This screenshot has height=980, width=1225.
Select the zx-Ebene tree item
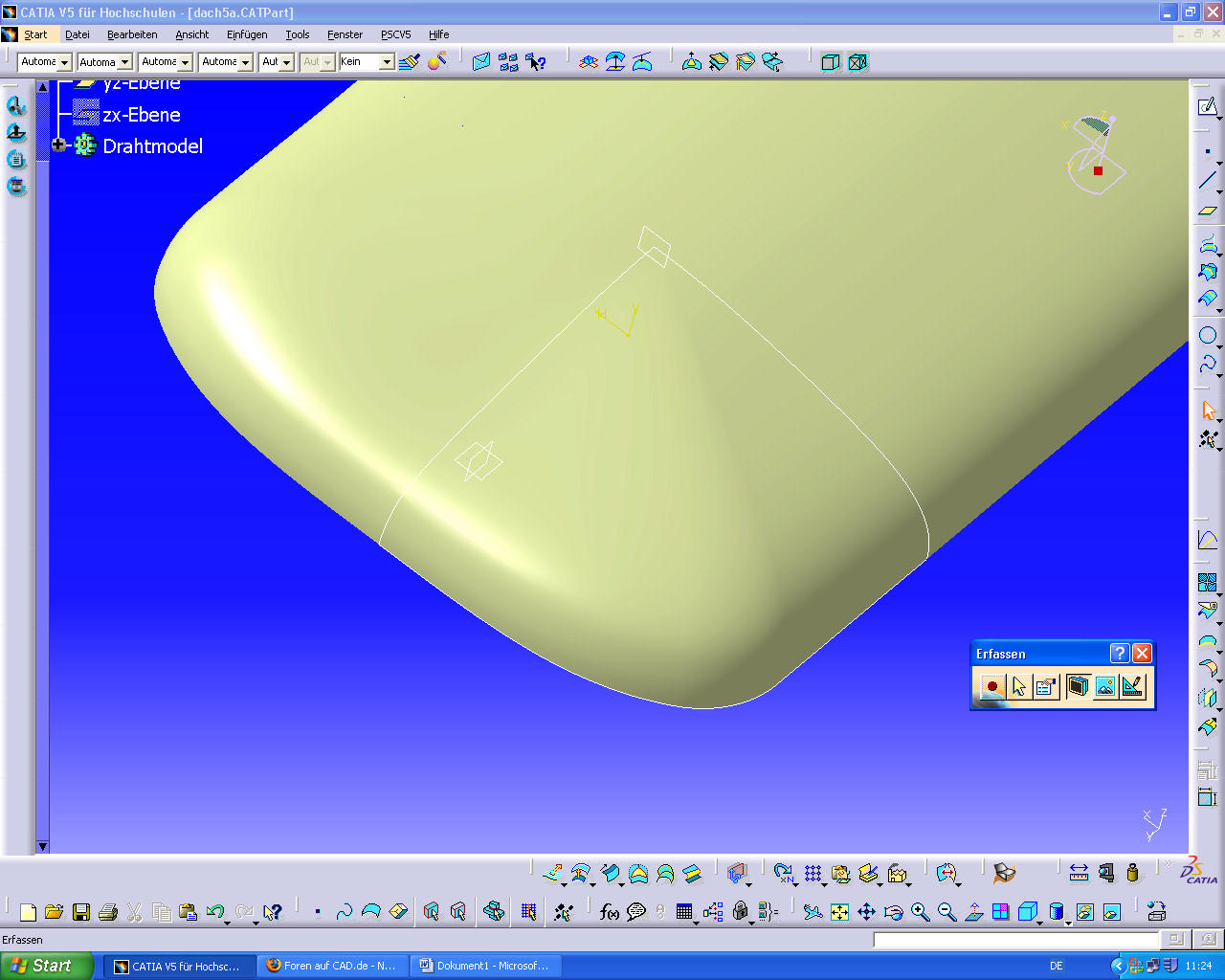click(x=142, y=115)
